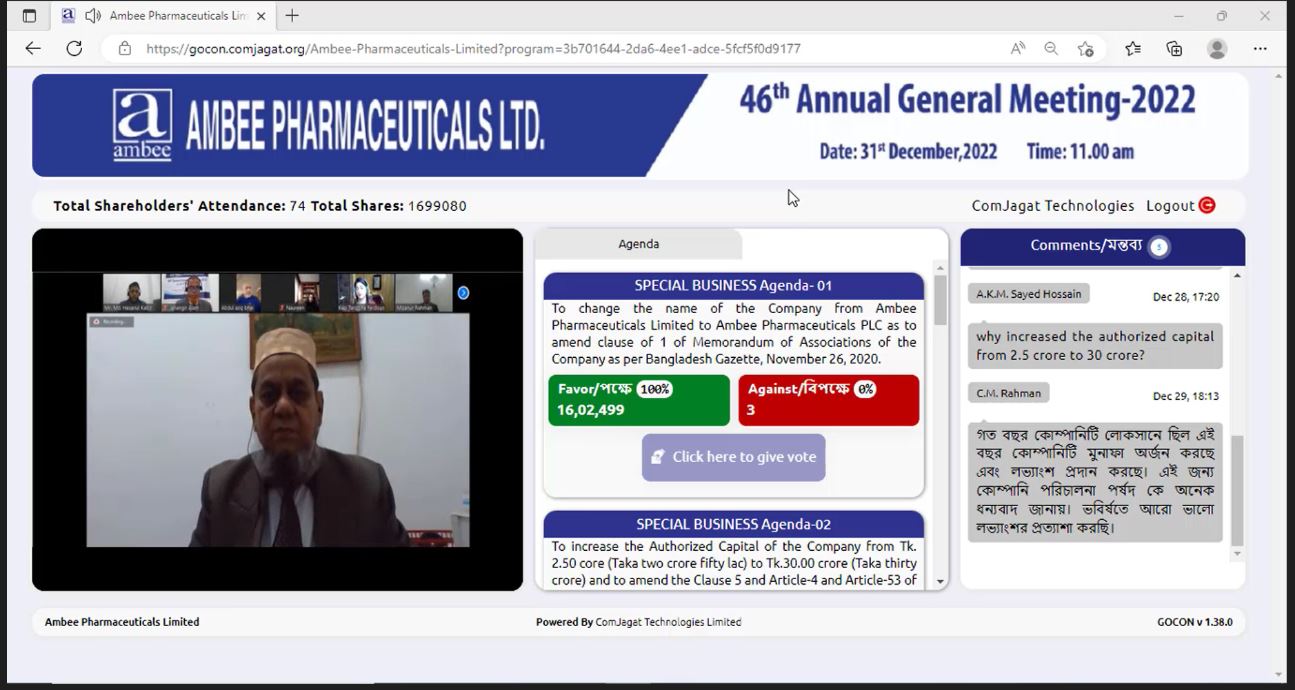Click Ambee Pharmaceuticals Limited footer text
The height and width of the screenshot is (690, 1295).
(x=122, y=622)
